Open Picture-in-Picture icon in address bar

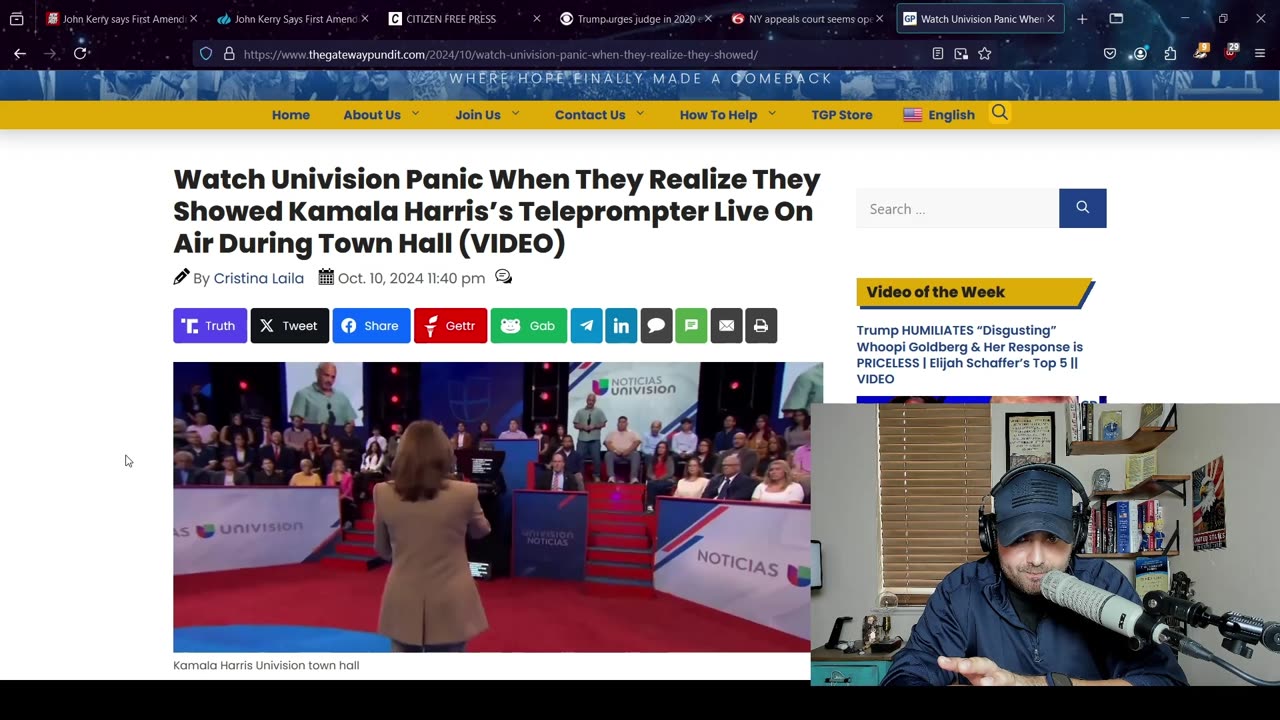coord(961,54)
